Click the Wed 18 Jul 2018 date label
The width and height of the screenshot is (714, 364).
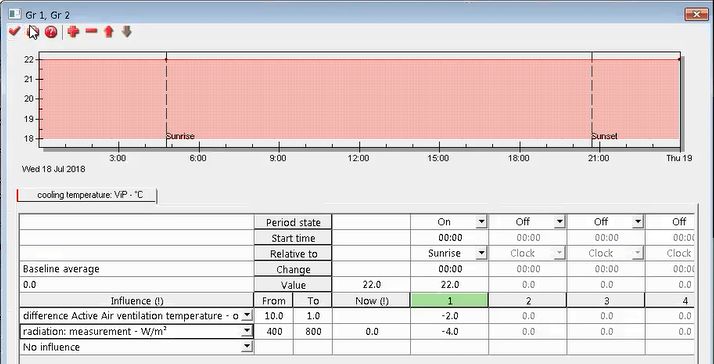tap(53, 169)
